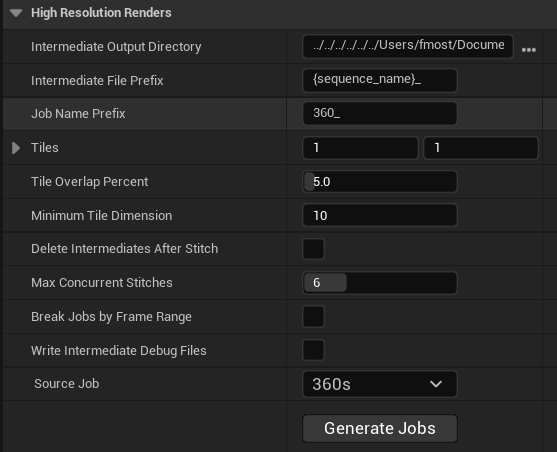Click the chevron arrow in Source Job
The image size is (557, 452).
436,384
